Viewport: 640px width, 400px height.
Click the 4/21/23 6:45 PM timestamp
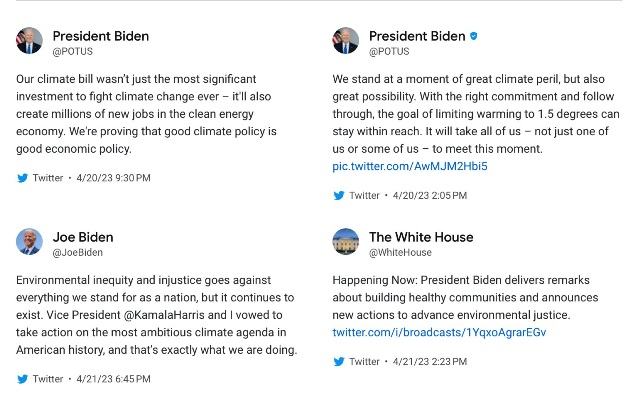[x=113, y=379]
